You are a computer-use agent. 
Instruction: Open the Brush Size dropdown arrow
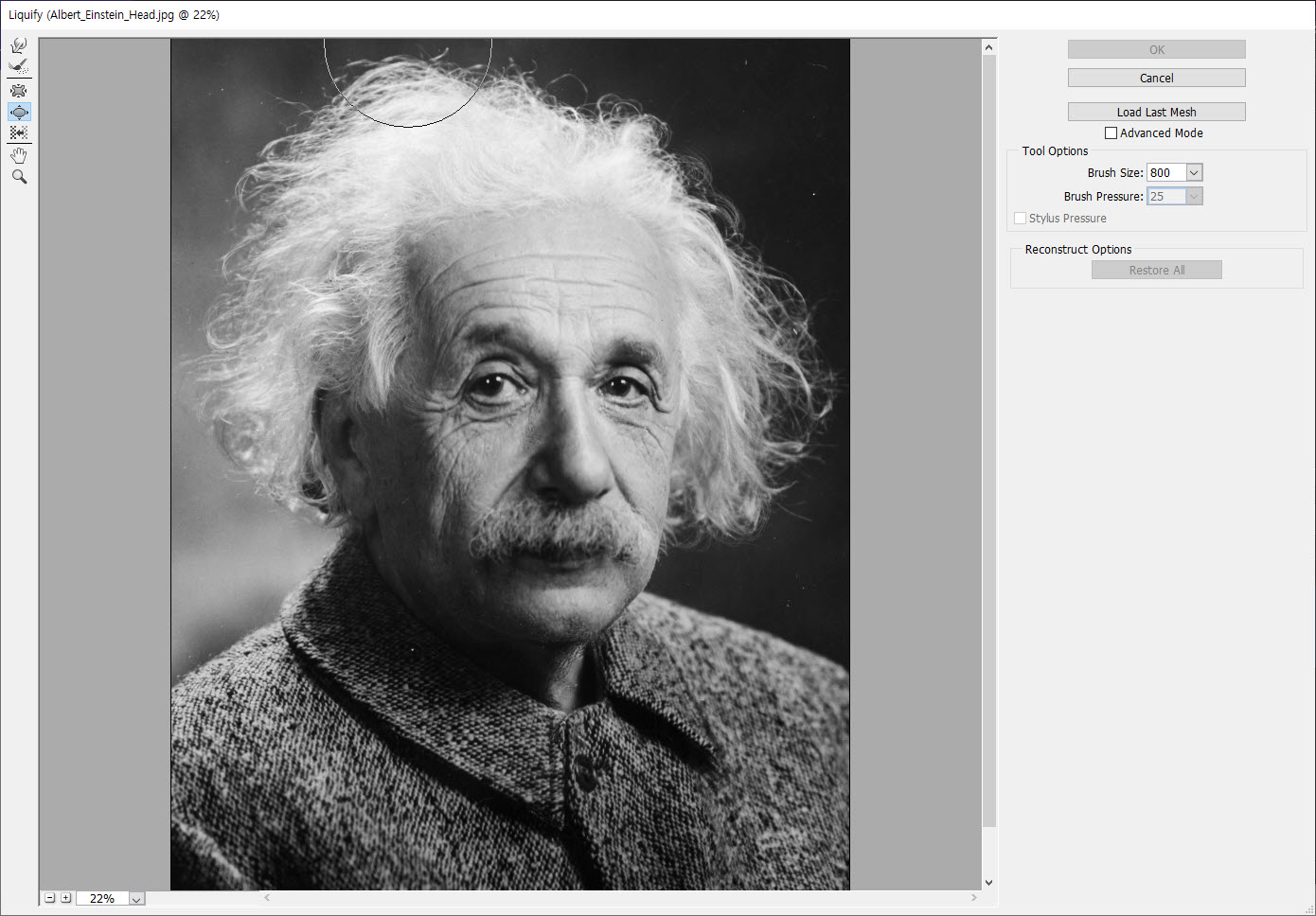click(1194, 172)
